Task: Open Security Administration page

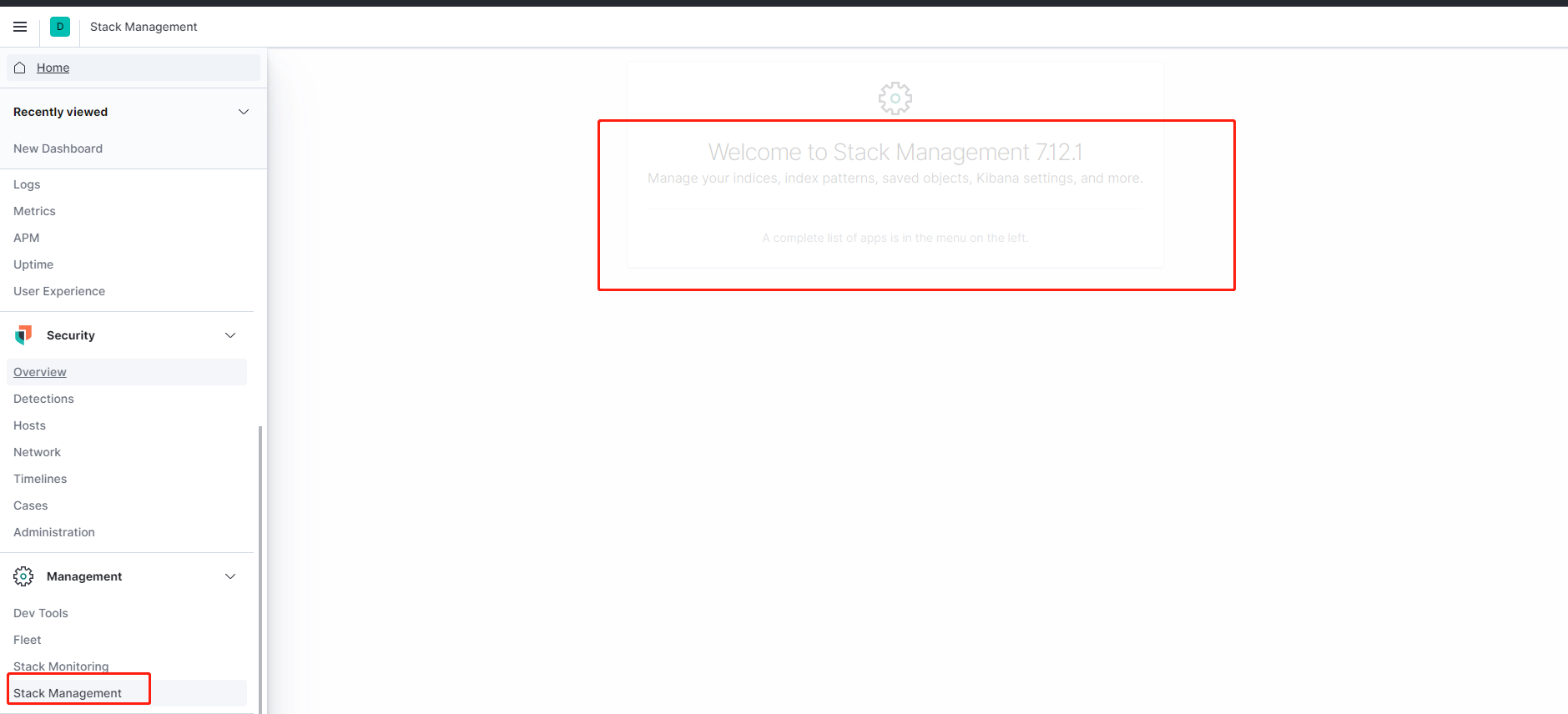Action: pyautogui.click(x=54, y=532)
